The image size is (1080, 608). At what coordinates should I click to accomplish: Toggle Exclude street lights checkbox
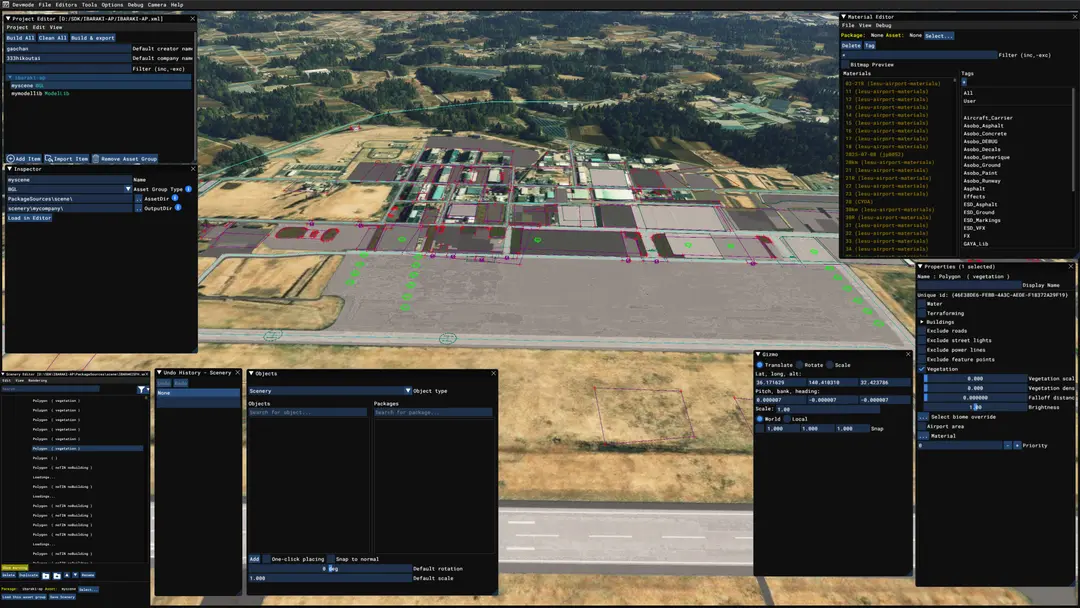[922, 340]
